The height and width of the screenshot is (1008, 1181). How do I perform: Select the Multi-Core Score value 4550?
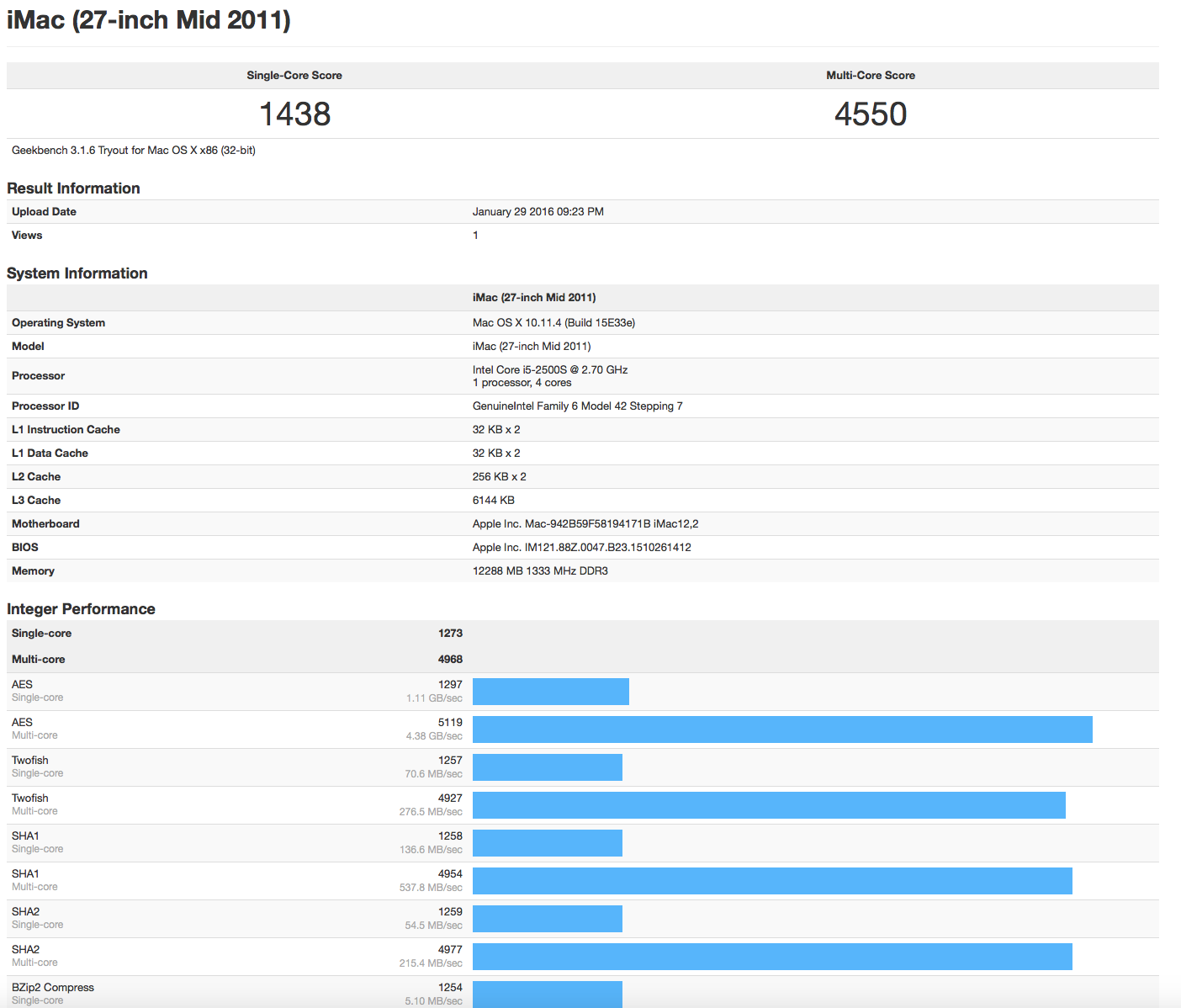point(871,114)
